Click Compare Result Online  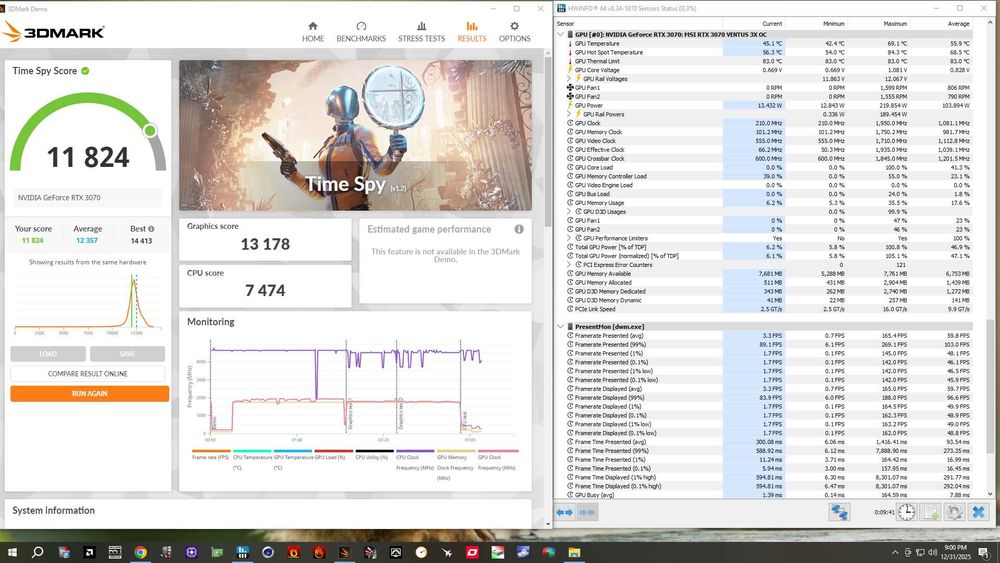pos(87,374)
